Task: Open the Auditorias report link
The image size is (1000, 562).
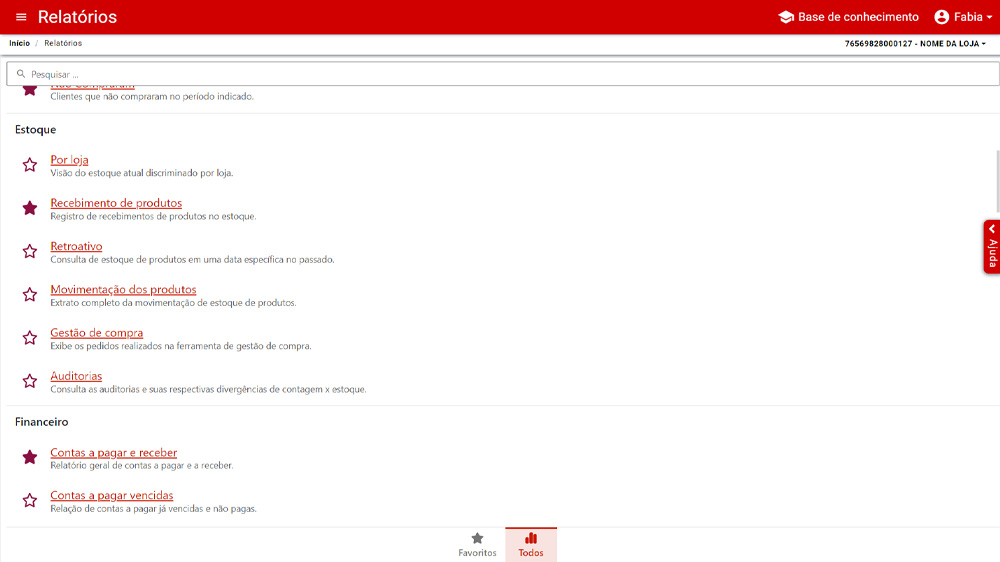Action: pos(76,376)
